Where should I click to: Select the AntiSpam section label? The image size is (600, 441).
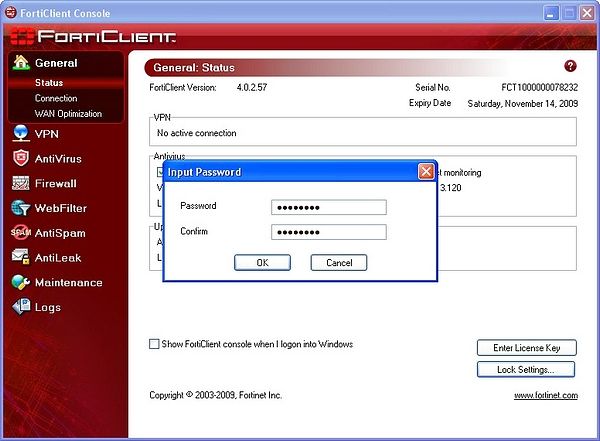(x=60, y=233)
